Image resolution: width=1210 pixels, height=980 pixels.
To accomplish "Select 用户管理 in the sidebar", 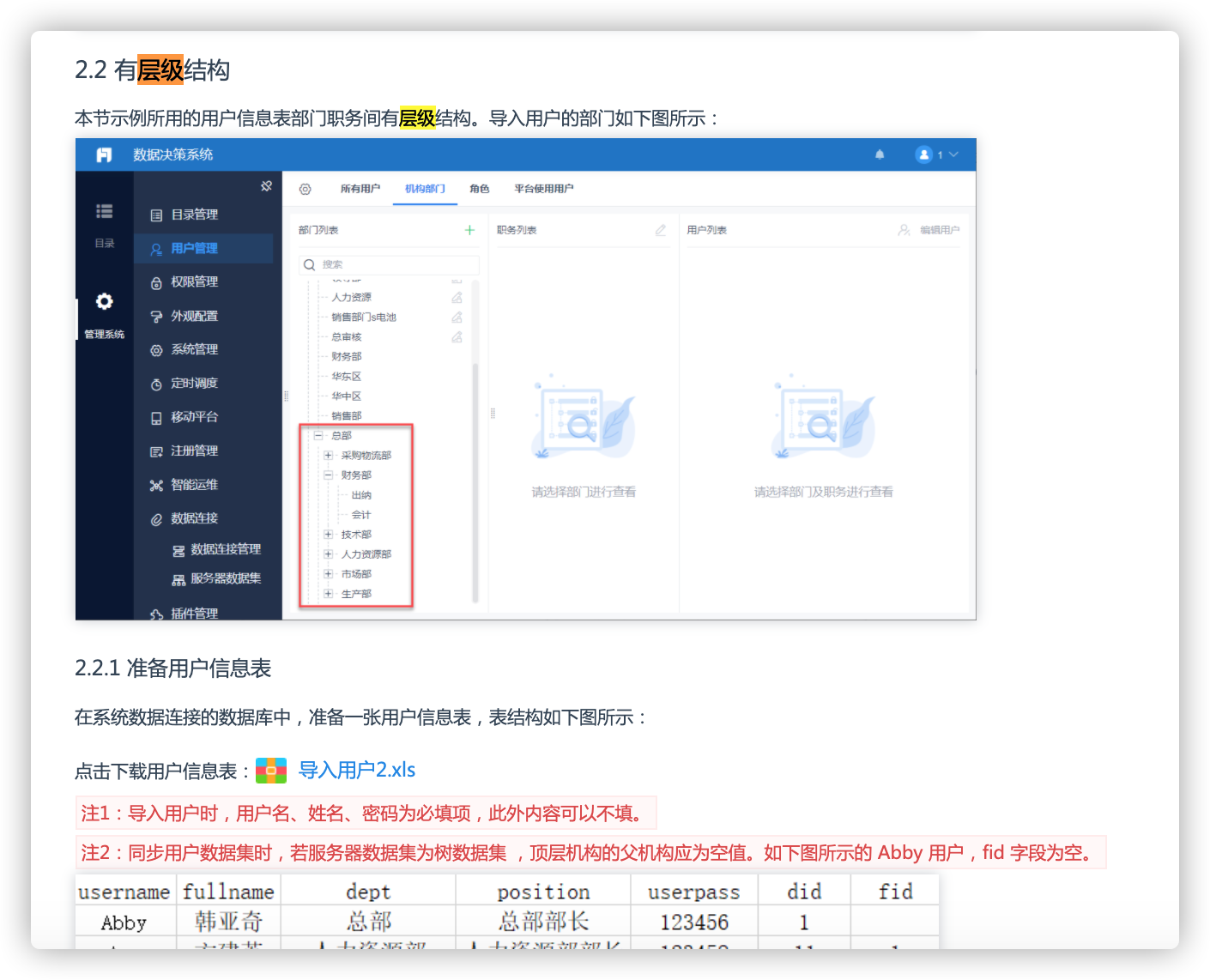I will coord(203,248).
